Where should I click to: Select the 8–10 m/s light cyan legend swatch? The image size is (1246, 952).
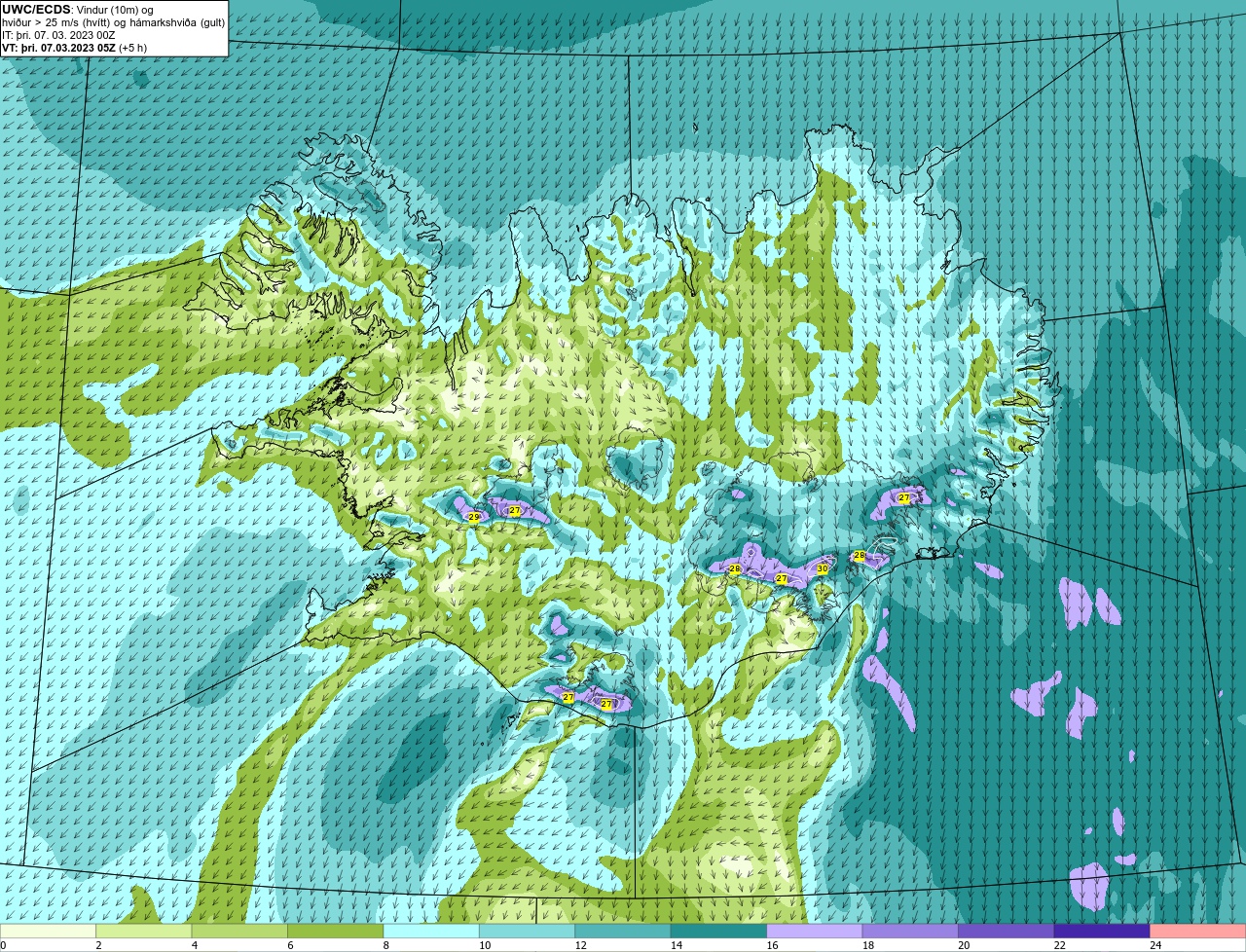(x=431, y=931)
